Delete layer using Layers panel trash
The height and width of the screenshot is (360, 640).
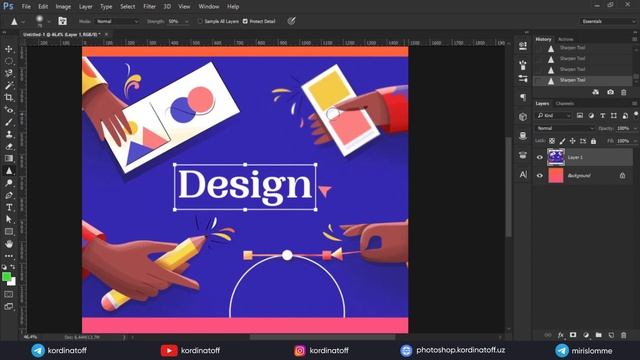(x=624, y=335)
